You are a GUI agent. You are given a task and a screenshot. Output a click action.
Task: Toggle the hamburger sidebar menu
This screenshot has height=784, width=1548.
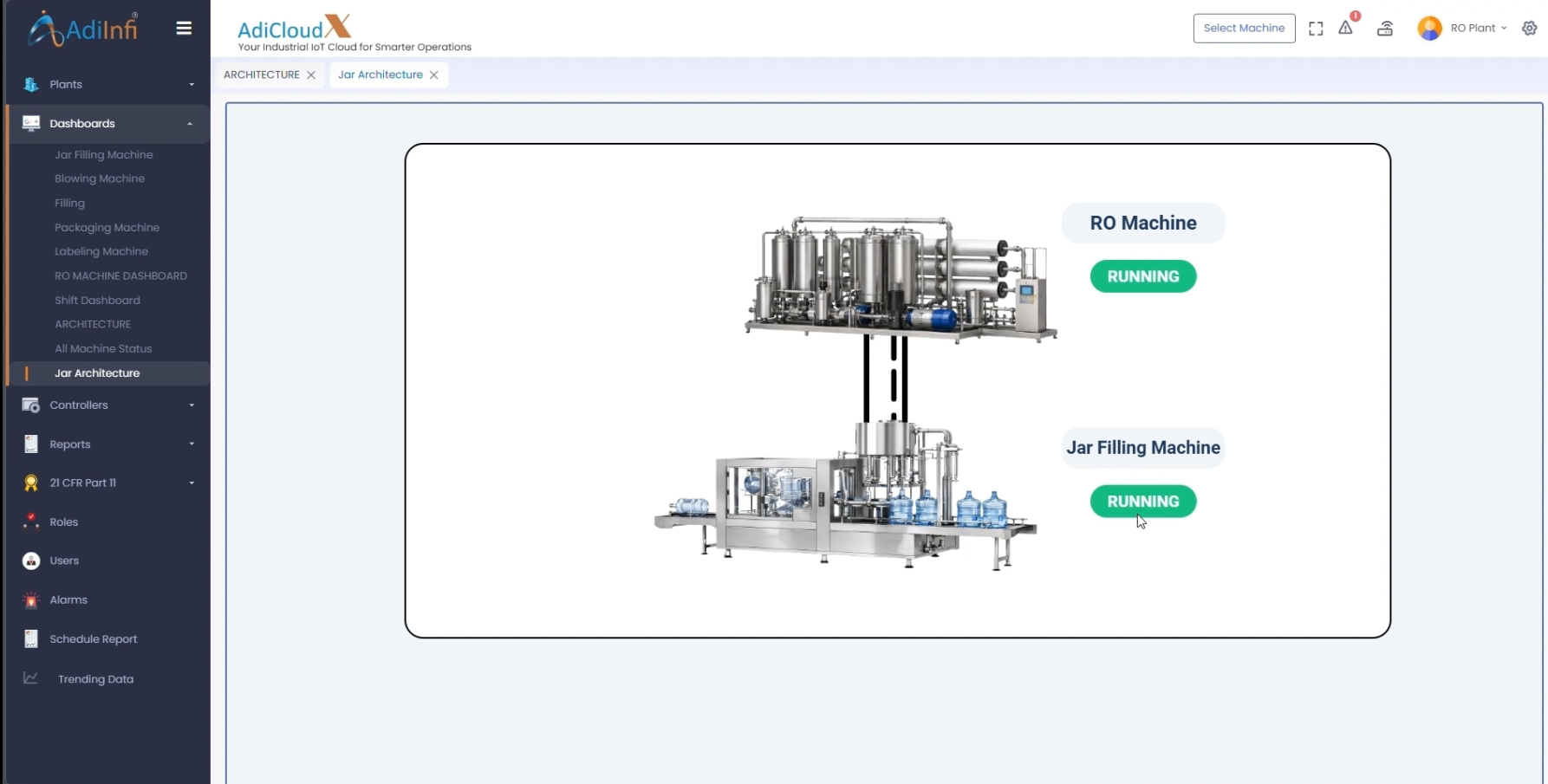click(x=184, y=29)
